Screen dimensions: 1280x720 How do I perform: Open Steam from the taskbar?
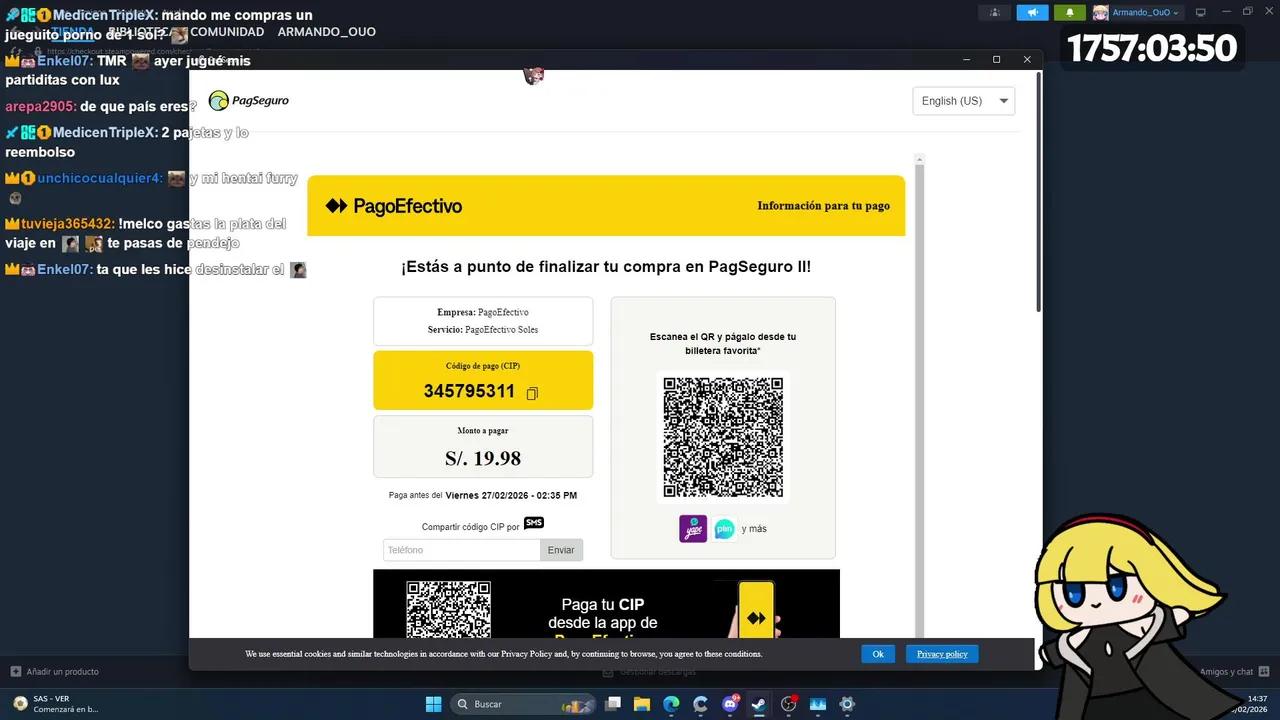pos(759,704)
